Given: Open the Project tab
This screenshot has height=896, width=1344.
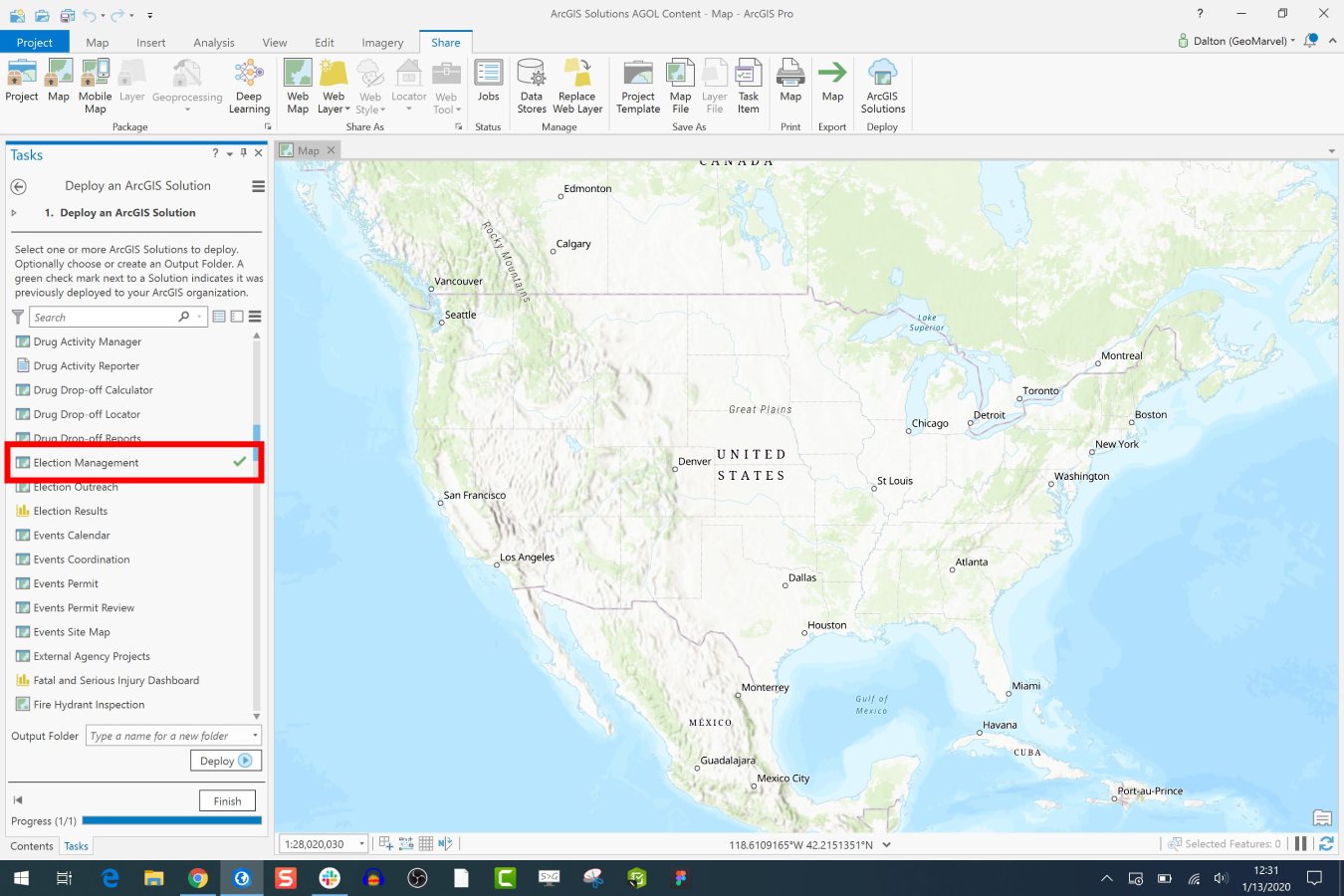Looking at the screenshot, I should pos(35,42).
